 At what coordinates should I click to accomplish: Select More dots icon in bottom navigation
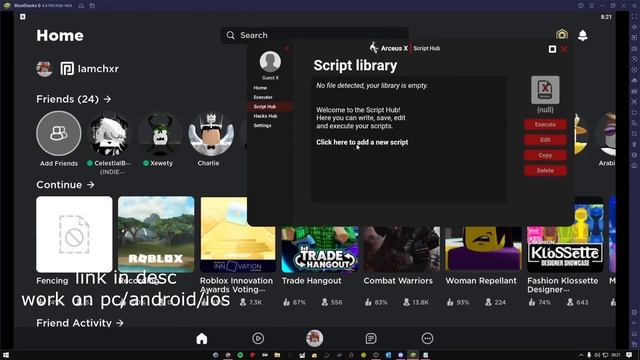(x=427, y=338)
